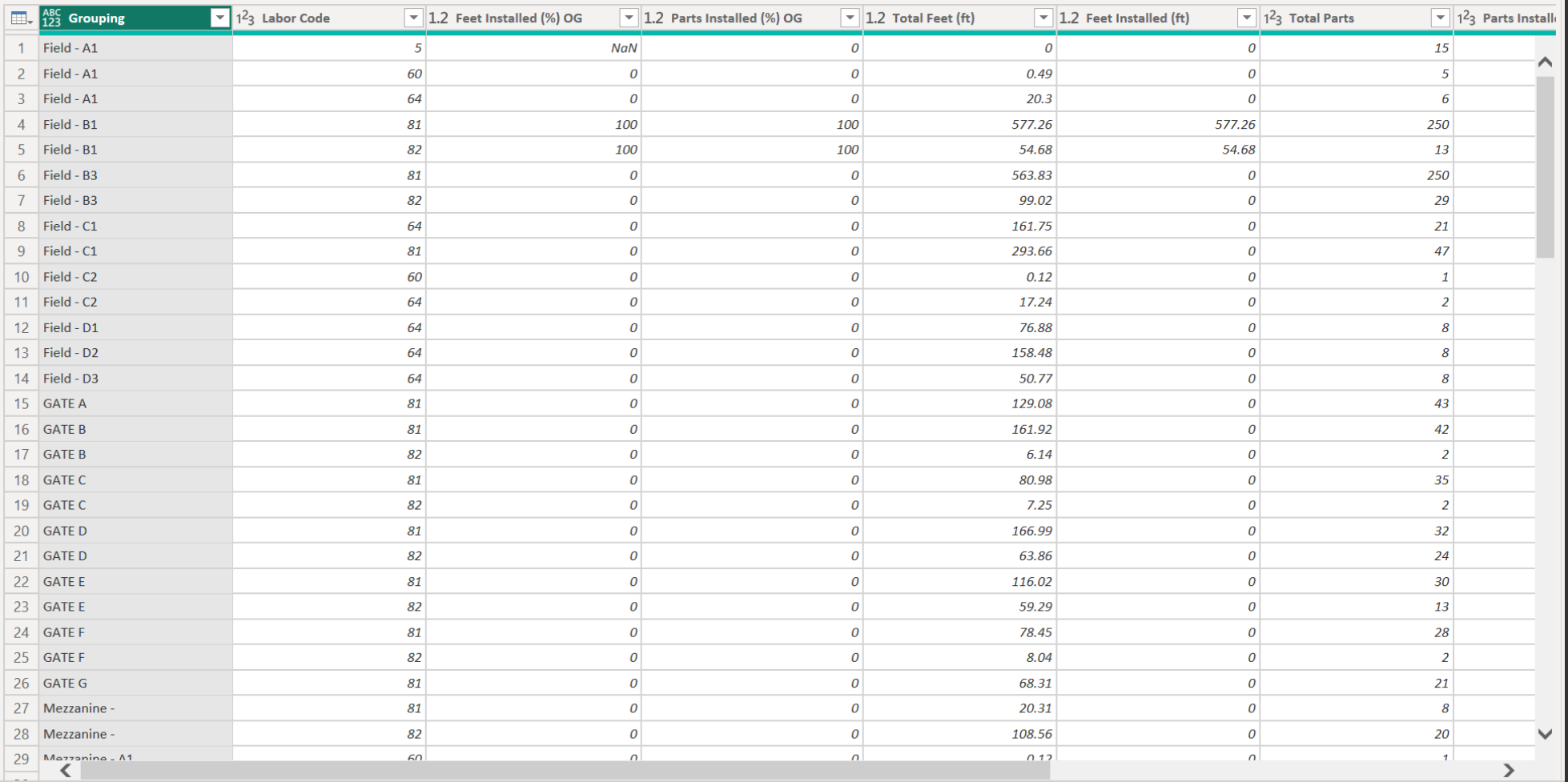
Task: Open the Feet Installed (ft) filter dropdown
Action: pyautogui.click(x=1247, y=18)
